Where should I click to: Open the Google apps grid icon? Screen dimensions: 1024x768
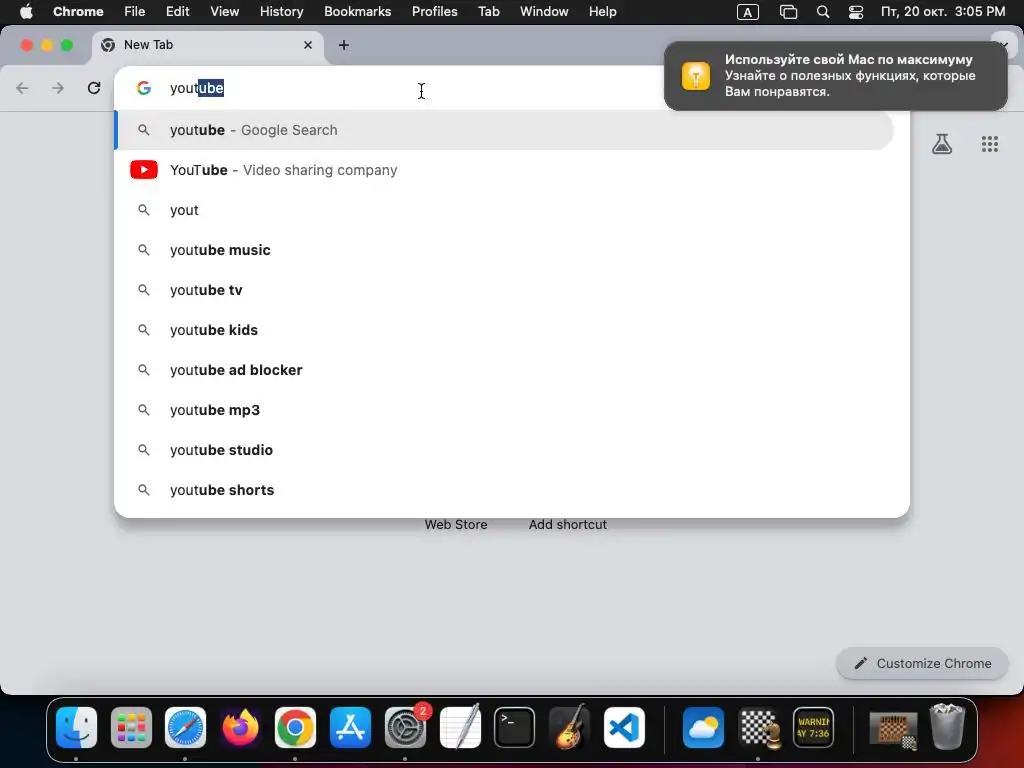(990, 144)
